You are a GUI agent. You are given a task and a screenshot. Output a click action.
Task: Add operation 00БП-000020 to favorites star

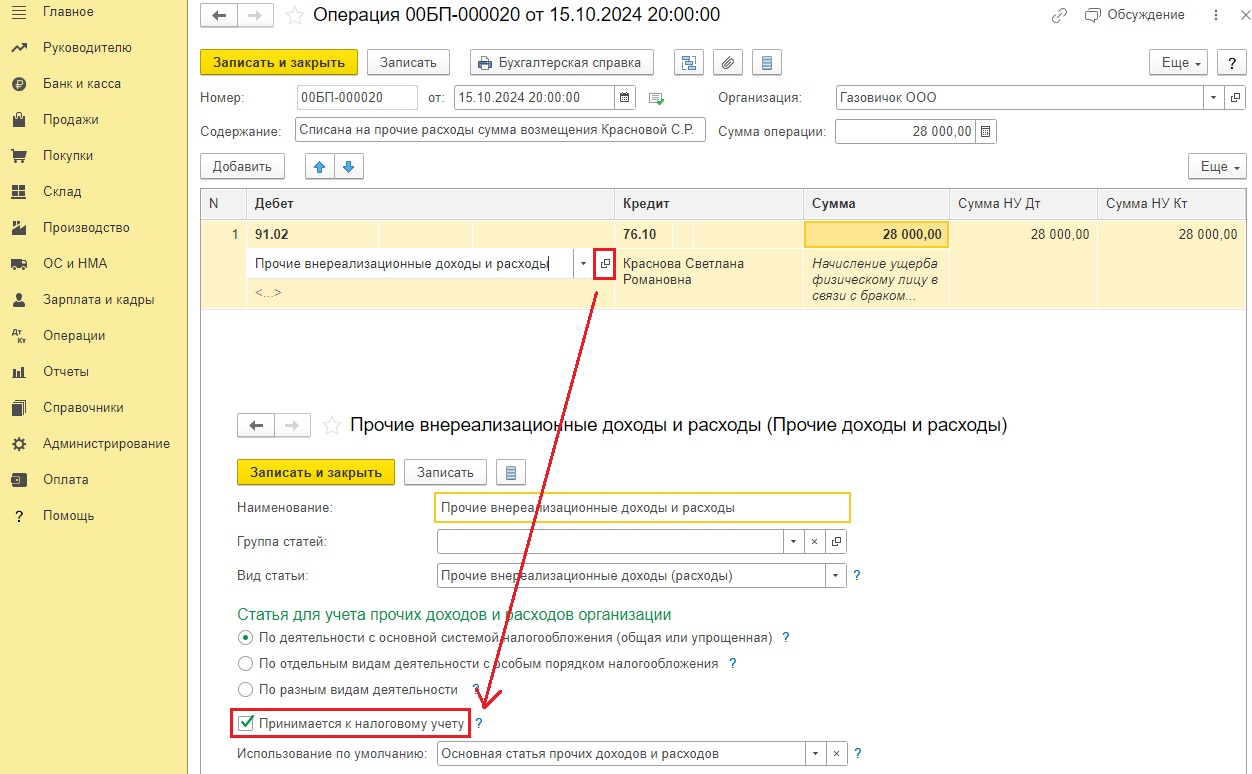pos(294,16)
